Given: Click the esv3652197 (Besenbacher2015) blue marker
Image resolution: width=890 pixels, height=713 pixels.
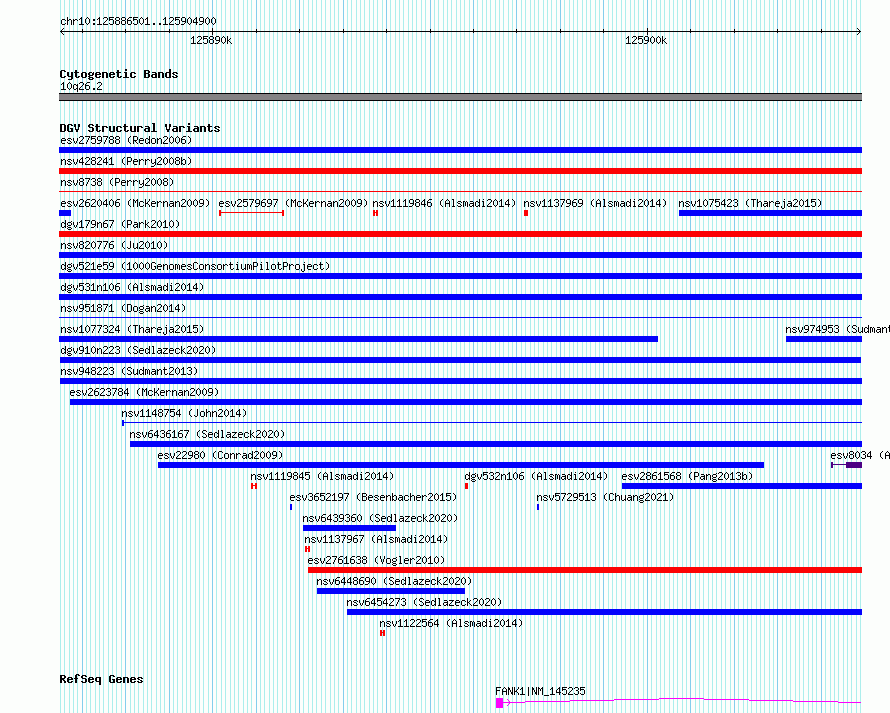Looking at the screenshot, I should [291, 507].
